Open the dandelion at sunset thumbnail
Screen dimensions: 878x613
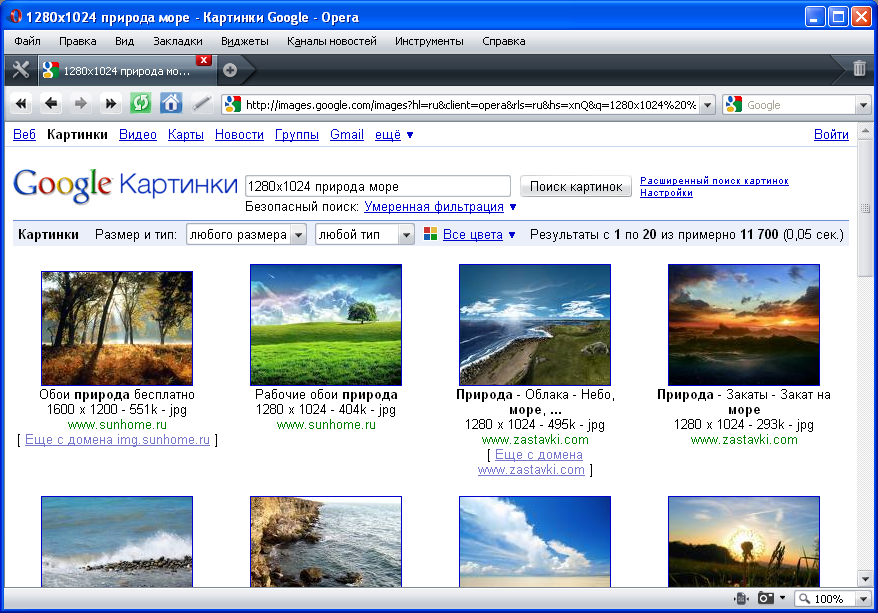(x=744, y=541)
